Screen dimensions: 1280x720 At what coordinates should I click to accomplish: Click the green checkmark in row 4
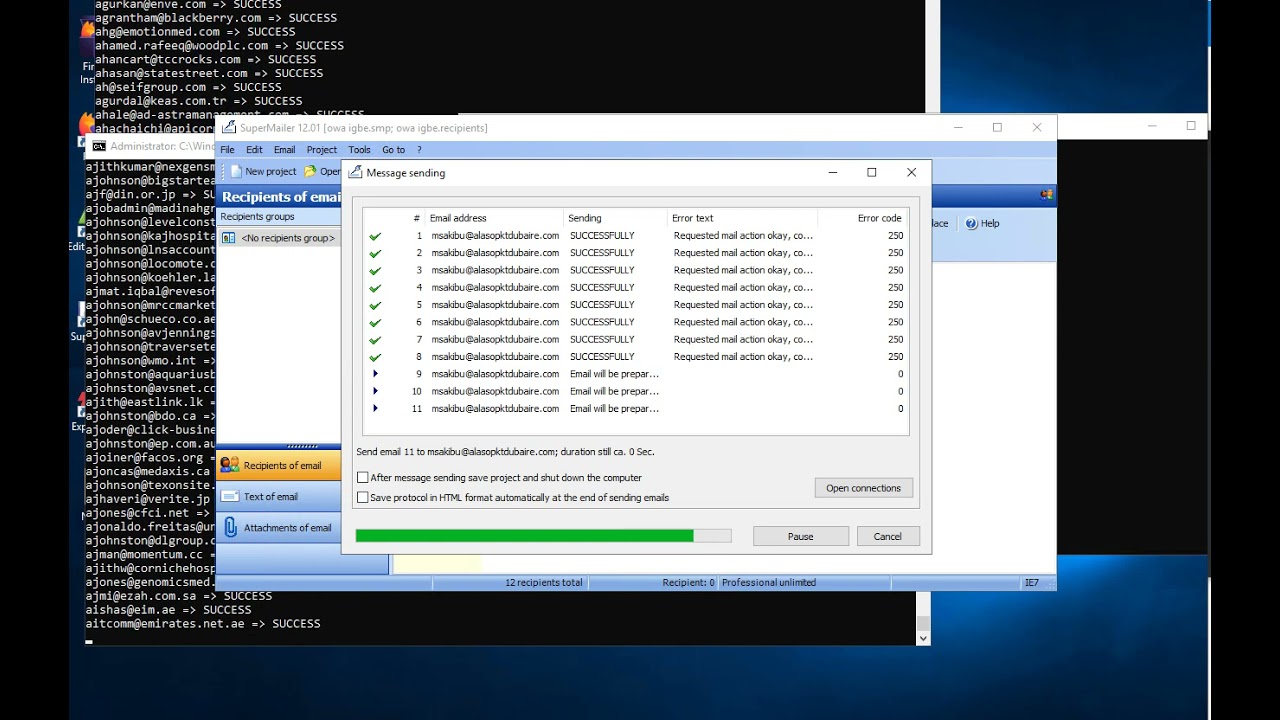pyautogui.click(x=375, y=288)
